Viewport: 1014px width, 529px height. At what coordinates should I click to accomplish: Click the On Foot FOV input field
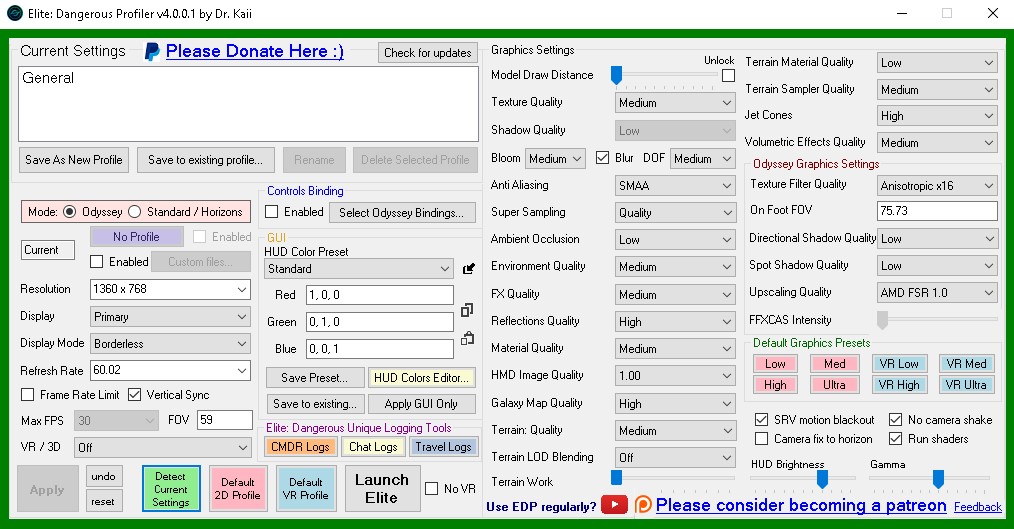(x=936, y=211)
